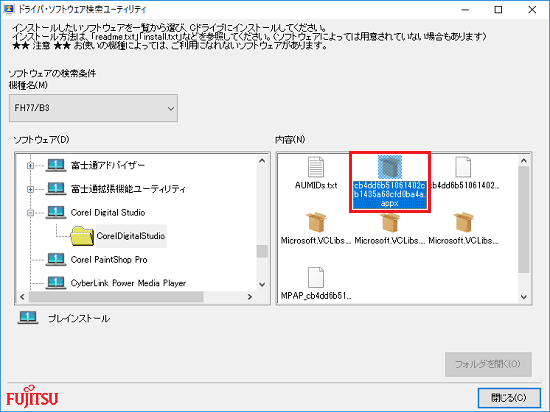Select the middle Microsoft.VCLibs package icon

coord(390,222)
